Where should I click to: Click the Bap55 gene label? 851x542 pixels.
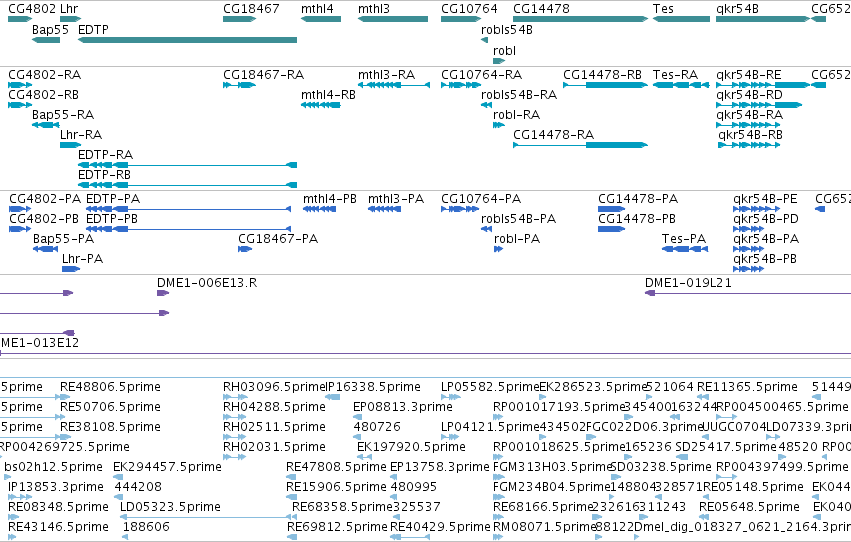tap(50, 30)
